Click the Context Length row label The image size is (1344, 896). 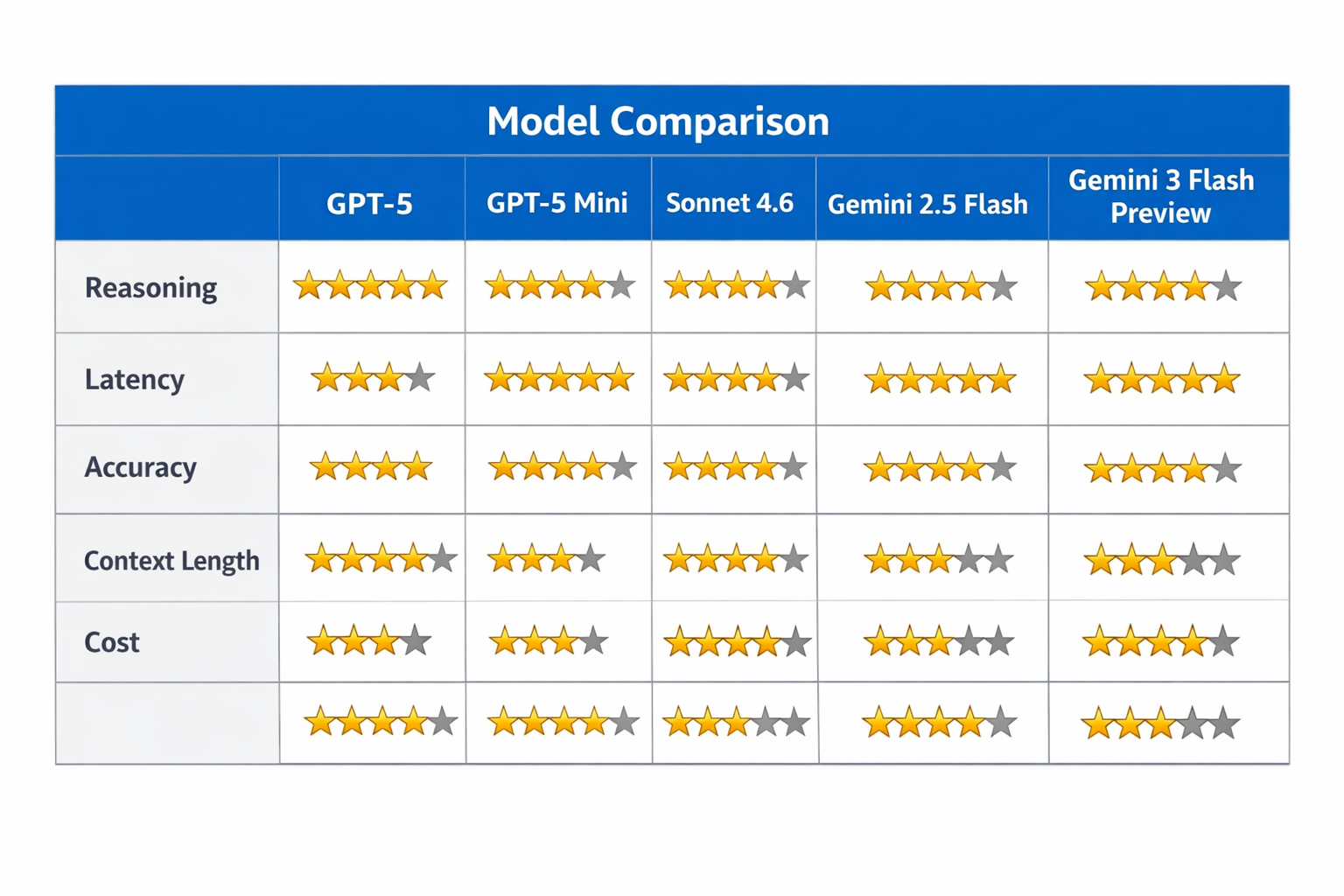[171, 560]
